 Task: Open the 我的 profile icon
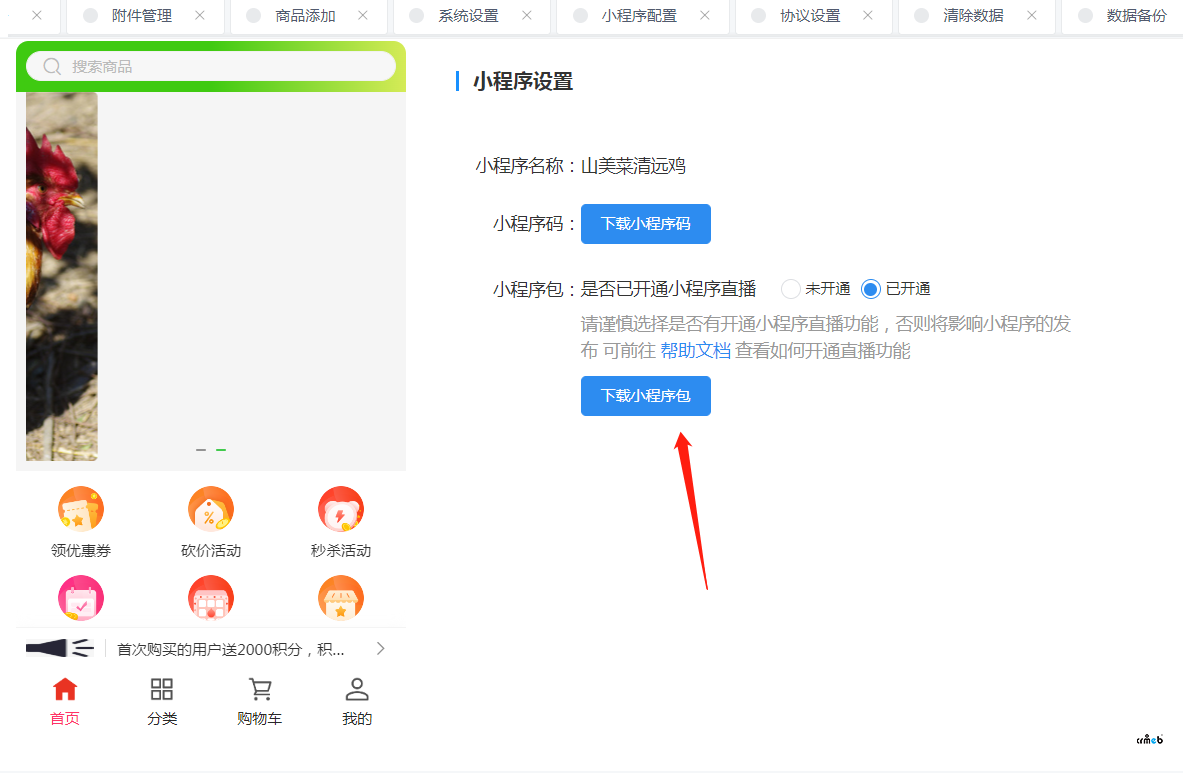(x=356, y=688)
